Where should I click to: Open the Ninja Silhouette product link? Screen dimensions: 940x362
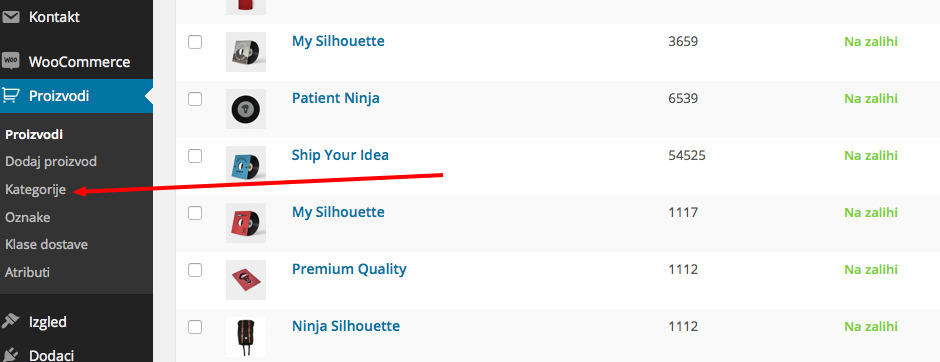[346, 326]
